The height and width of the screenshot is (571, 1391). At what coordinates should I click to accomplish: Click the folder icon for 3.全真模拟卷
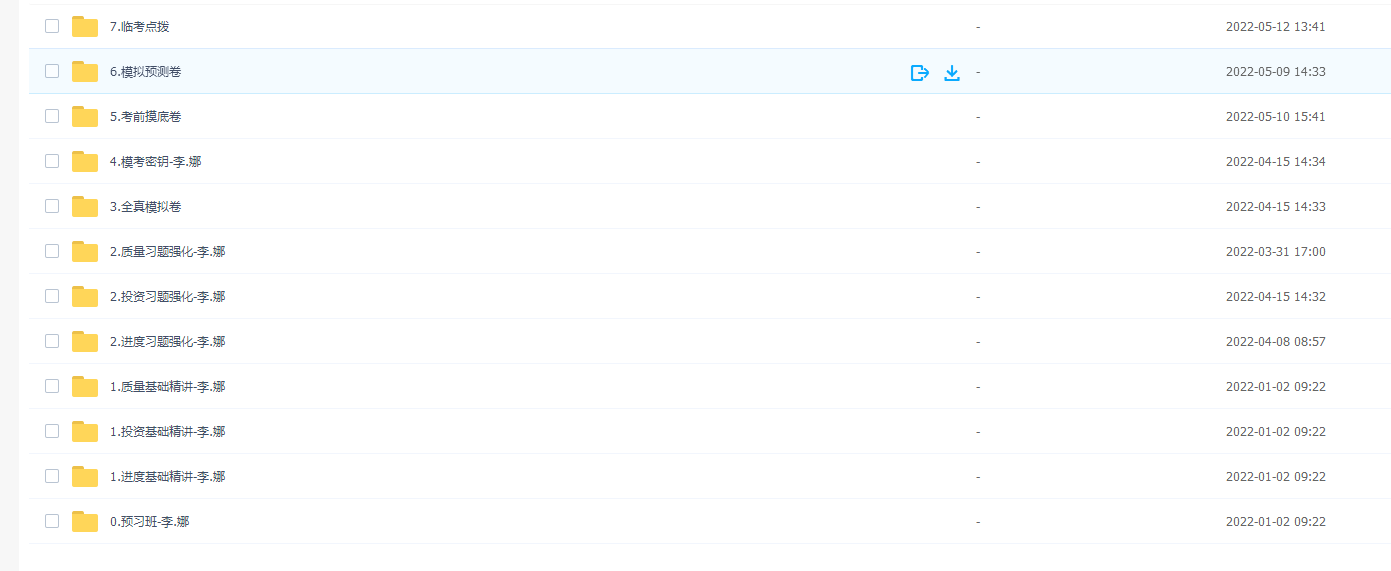point(85,206)
